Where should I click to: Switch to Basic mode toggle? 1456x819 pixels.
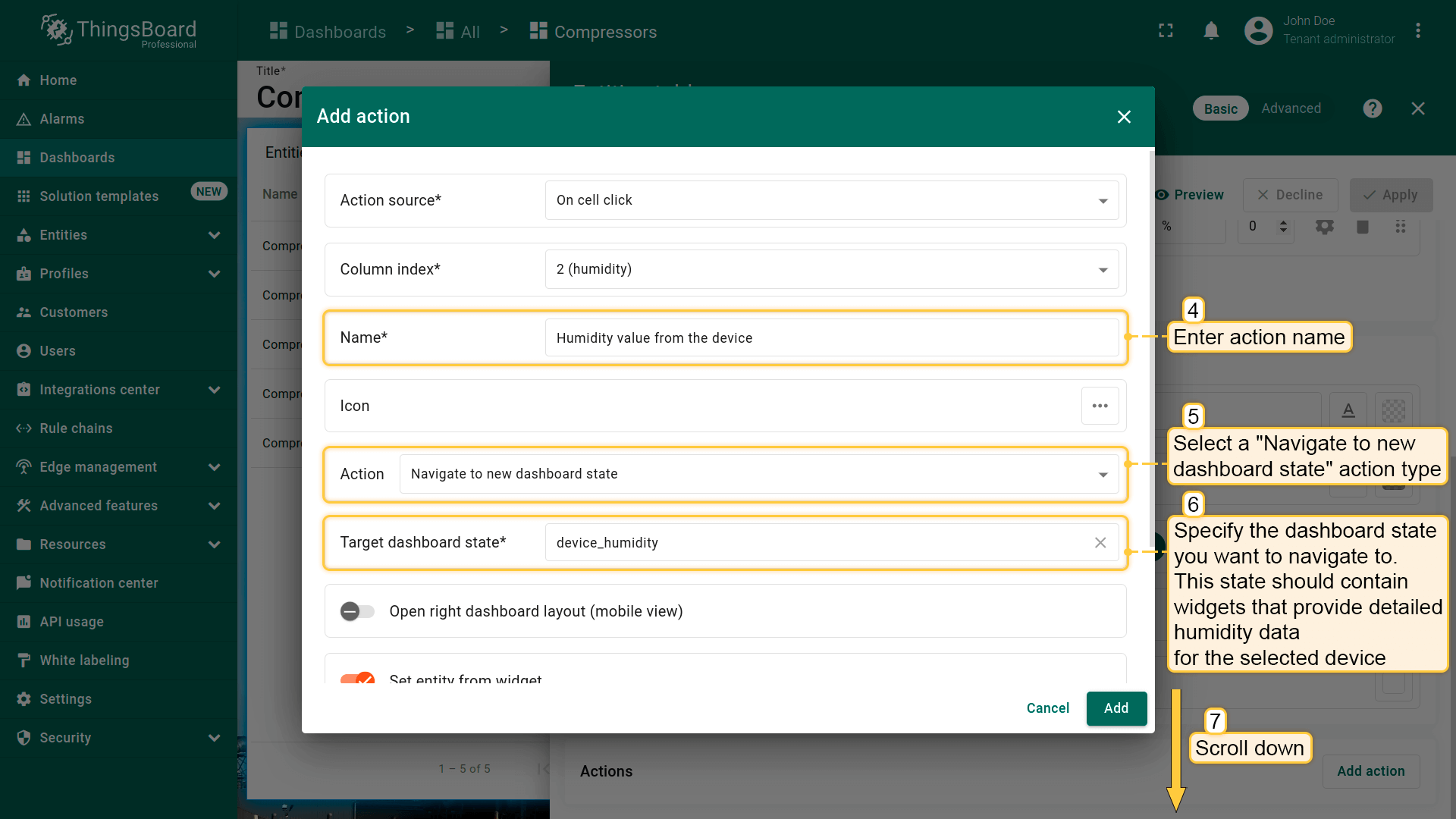click(1220, 108)
